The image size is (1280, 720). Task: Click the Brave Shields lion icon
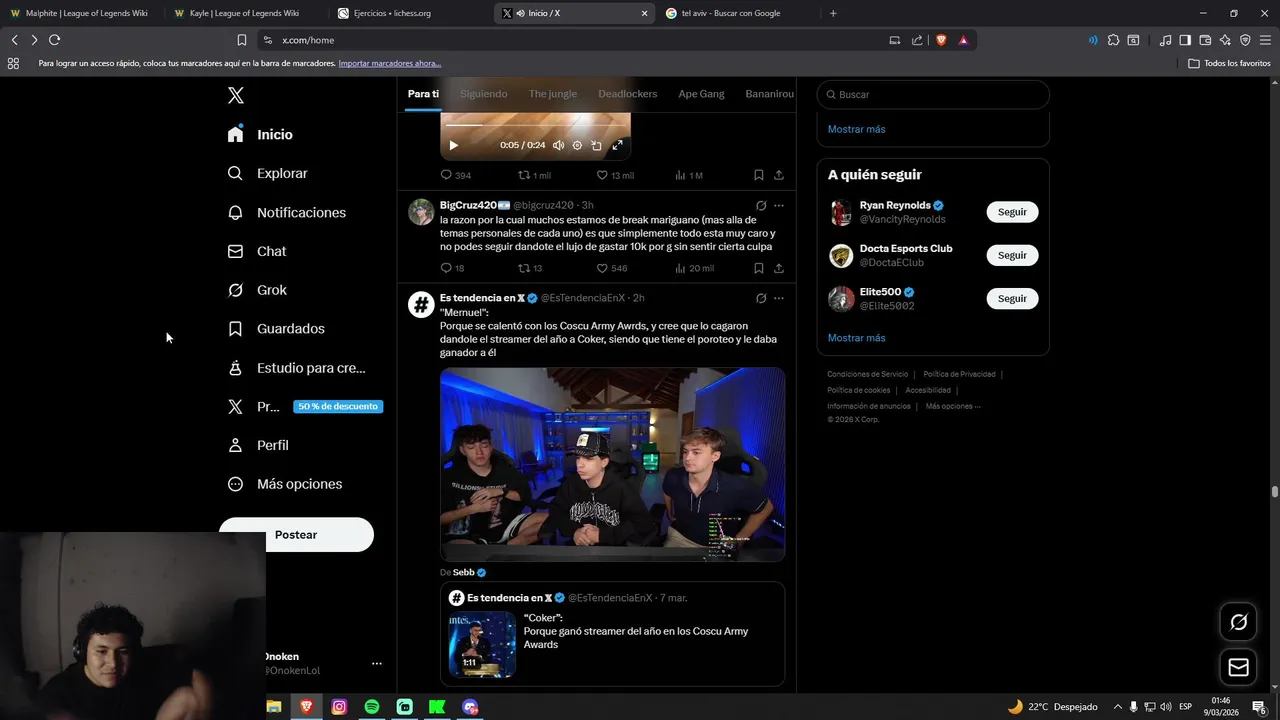941,40
